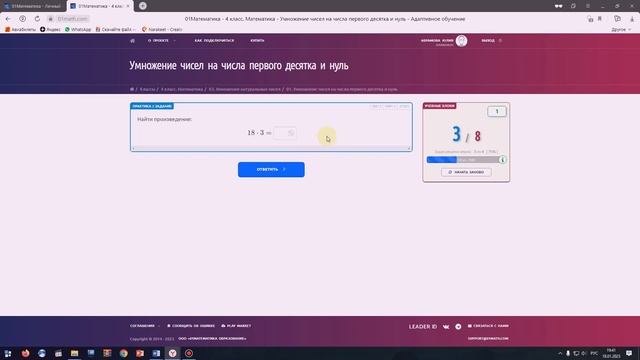This screenshot has height=360, width=640.
Task: Open the Telegram social icon in footer
Action: coord(458,327)
